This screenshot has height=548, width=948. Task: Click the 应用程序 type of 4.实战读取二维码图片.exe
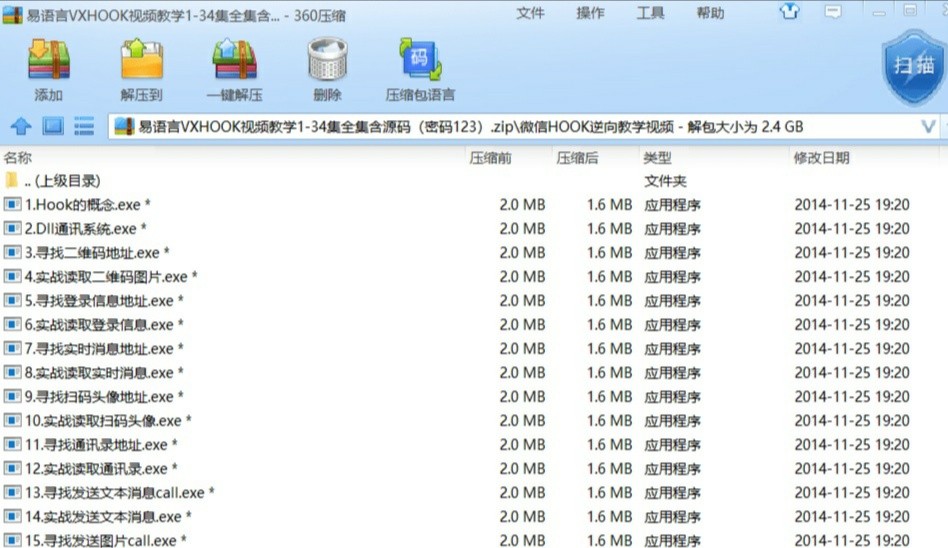tap(672, 277)
